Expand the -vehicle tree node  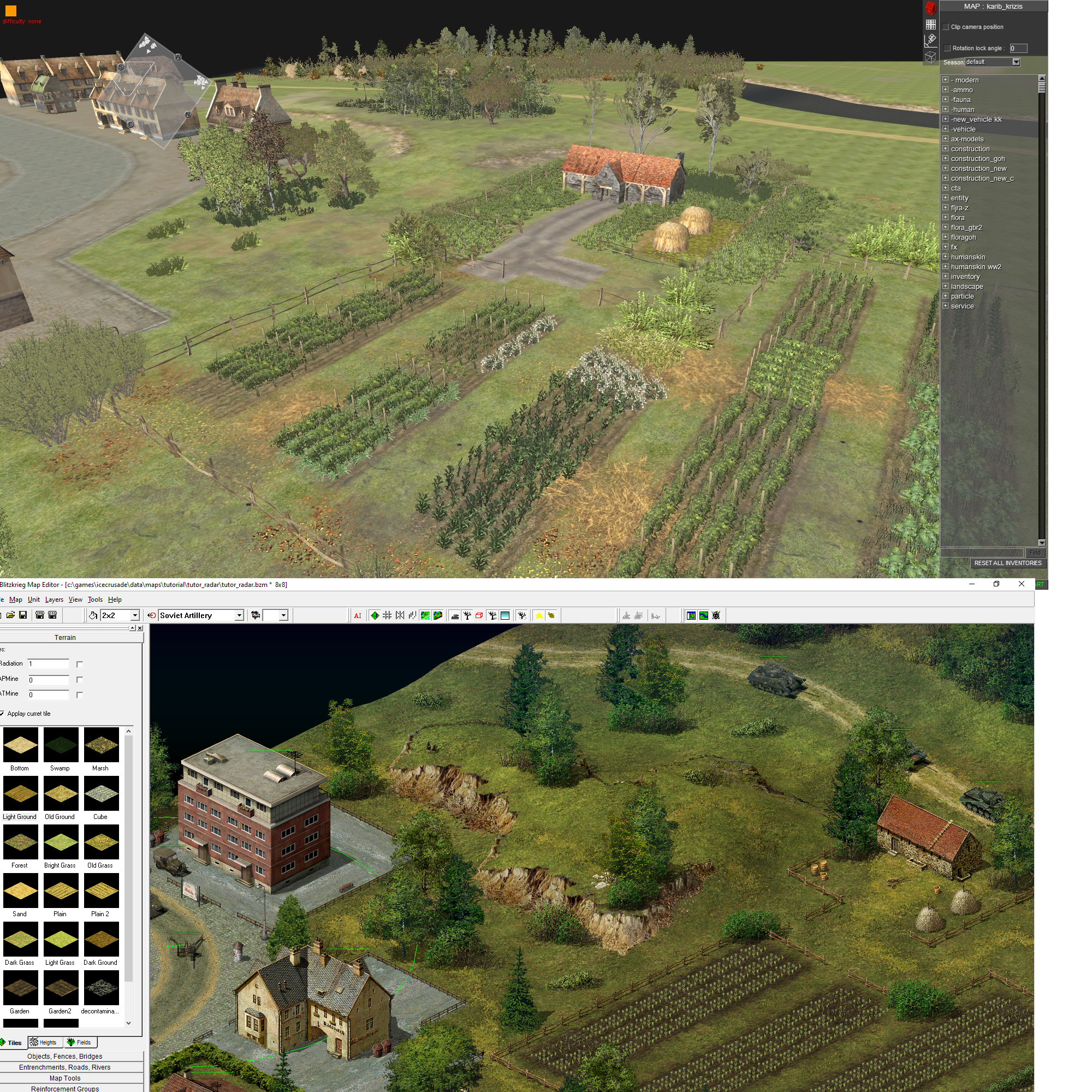pos(945,128)
